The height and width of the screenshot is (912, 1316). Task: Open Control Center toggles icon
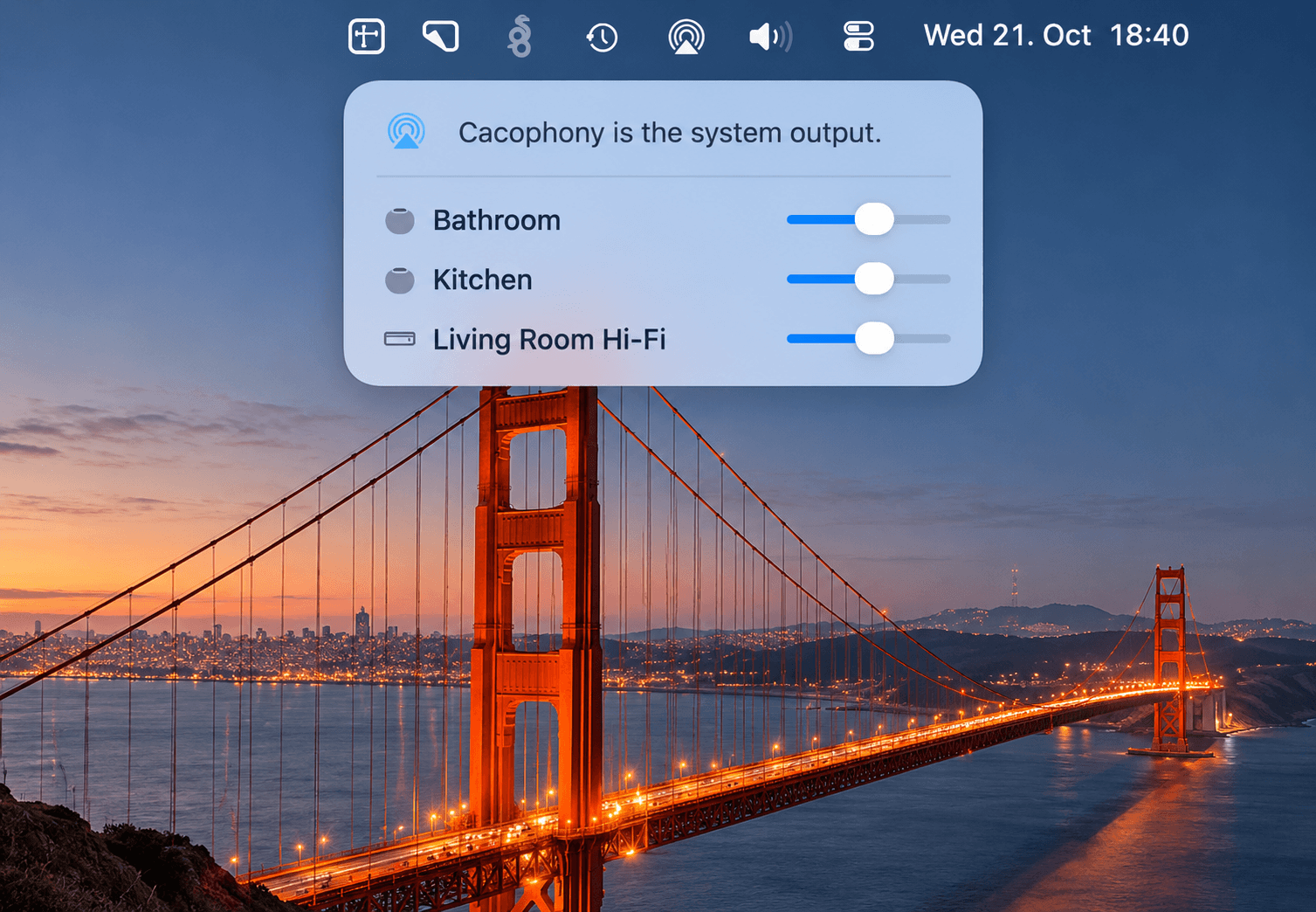click(x=858, y=37)
